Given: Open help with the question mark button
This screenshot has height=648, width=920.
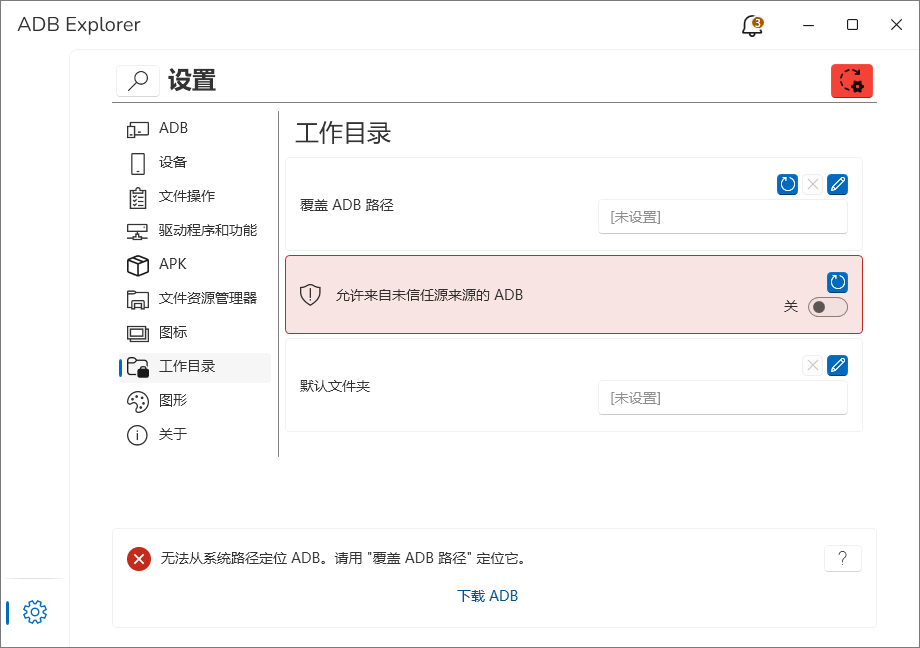Looking at the screenshot, I should (843, 558).
